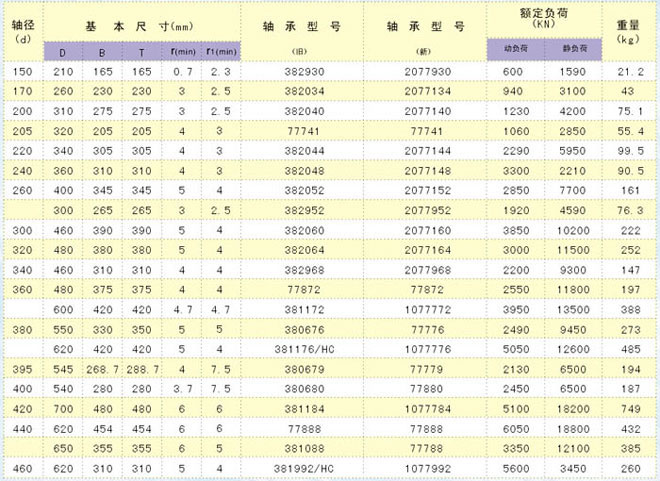Select the 381176/HC bearing model cell
The image size is (660, 481).
(x=299, y=350)
